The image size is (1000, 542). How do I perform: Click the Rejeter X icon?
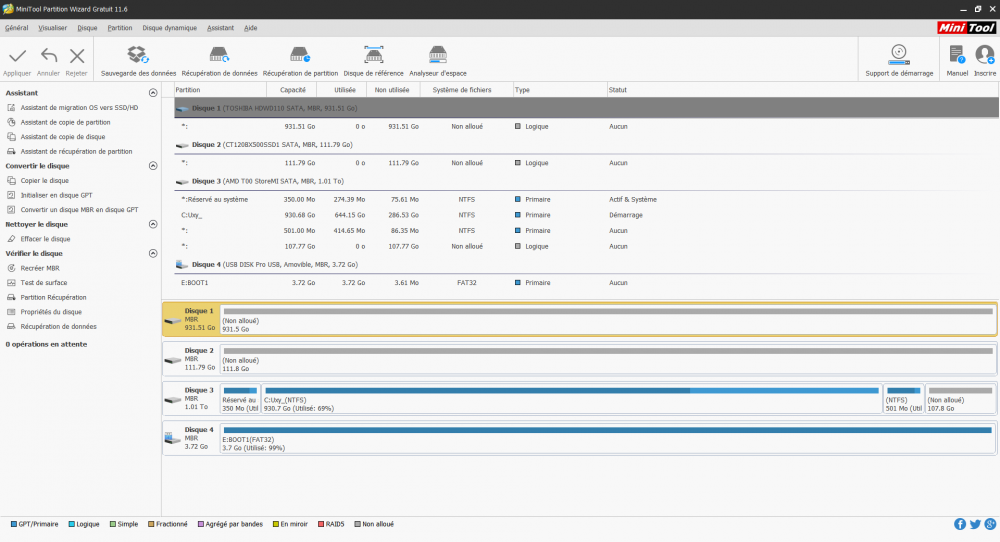pyautogui.click(x=77, y=56)
